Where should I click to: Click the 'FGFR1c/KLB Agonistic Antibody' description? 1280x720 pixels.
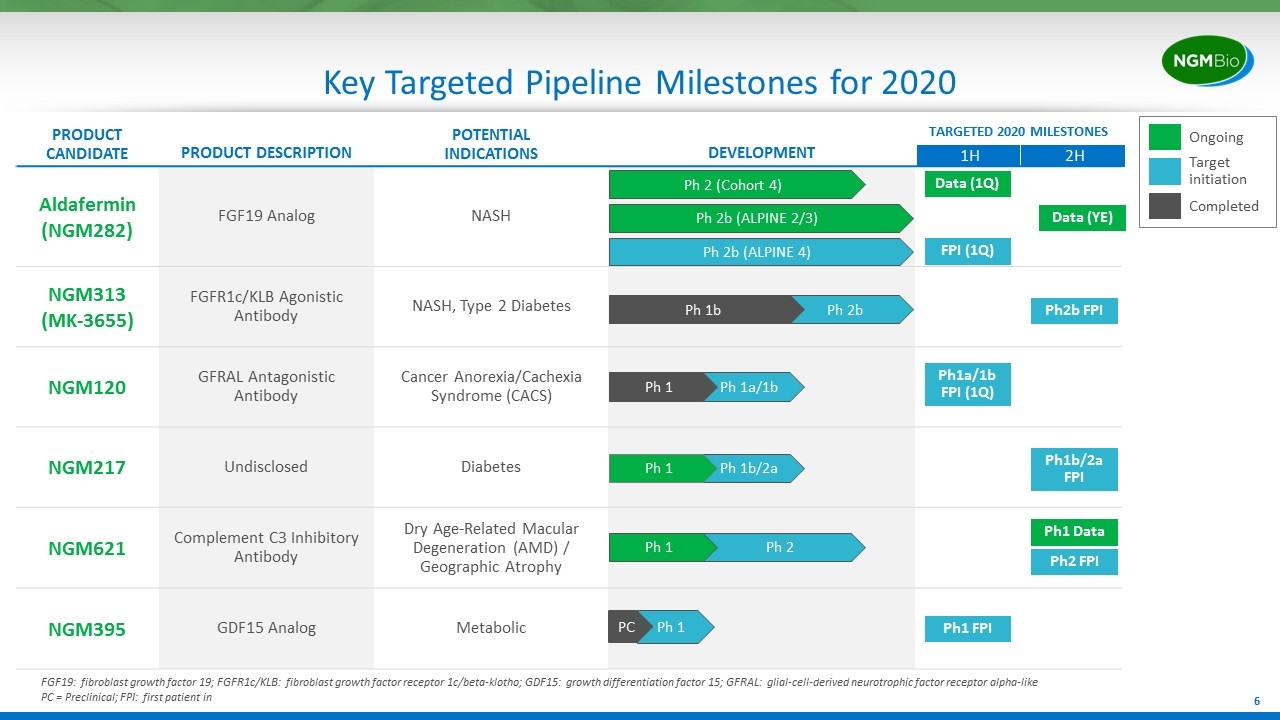click(266, 306)
